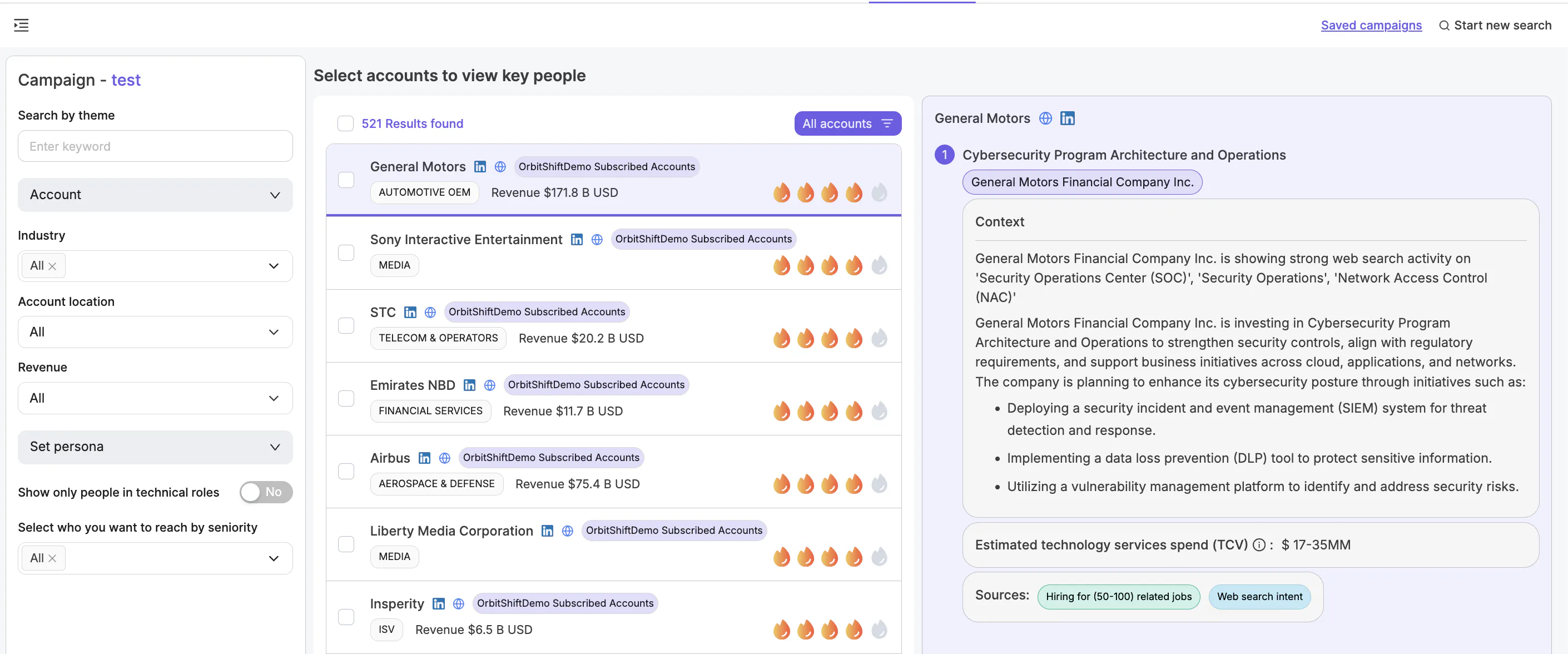Click the TCV info icon
This screenshot has height=654, width=1568.
(x=1258, y=545)
